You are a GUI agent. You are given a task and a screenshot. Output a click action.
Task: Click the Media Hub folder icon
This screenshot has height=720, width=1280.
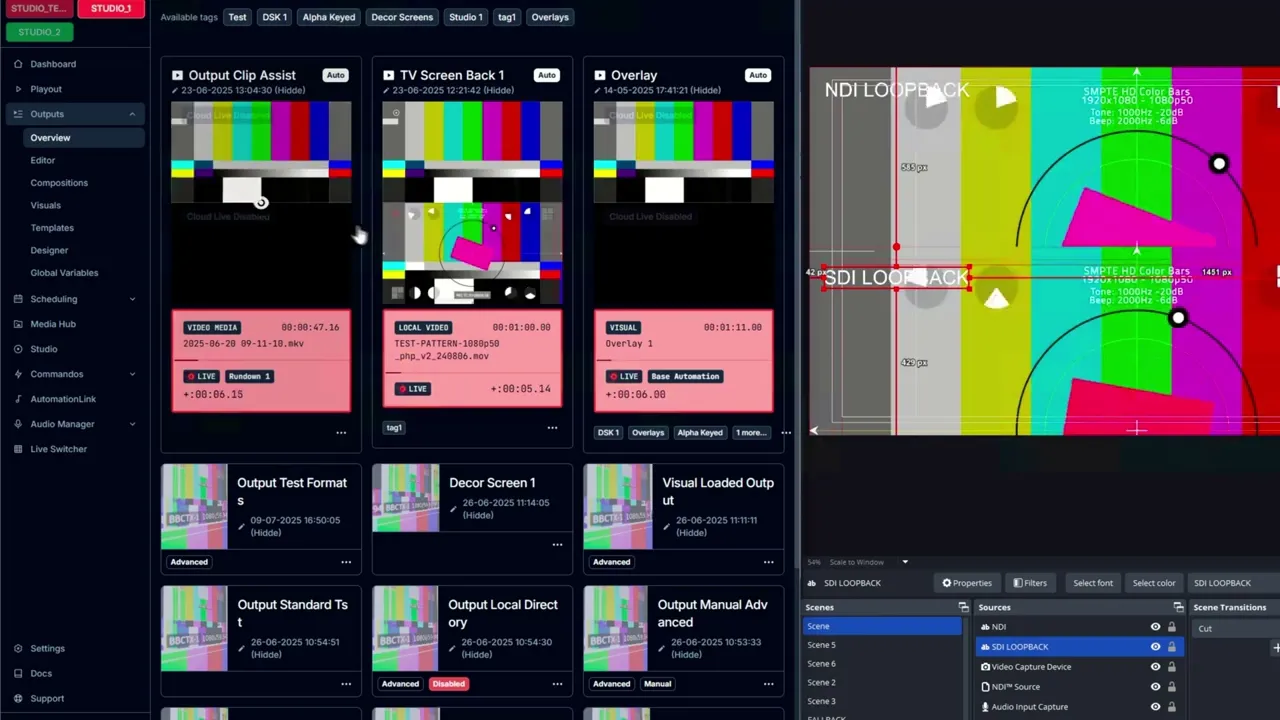click(x=18, y=324)
